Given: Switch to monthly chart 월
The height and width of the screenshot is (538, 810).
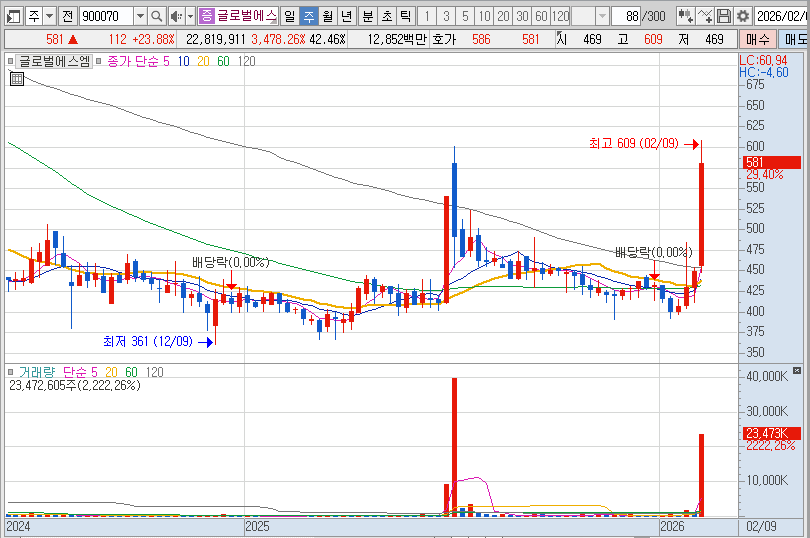Looking at the screenshot, I should (328, 17).
